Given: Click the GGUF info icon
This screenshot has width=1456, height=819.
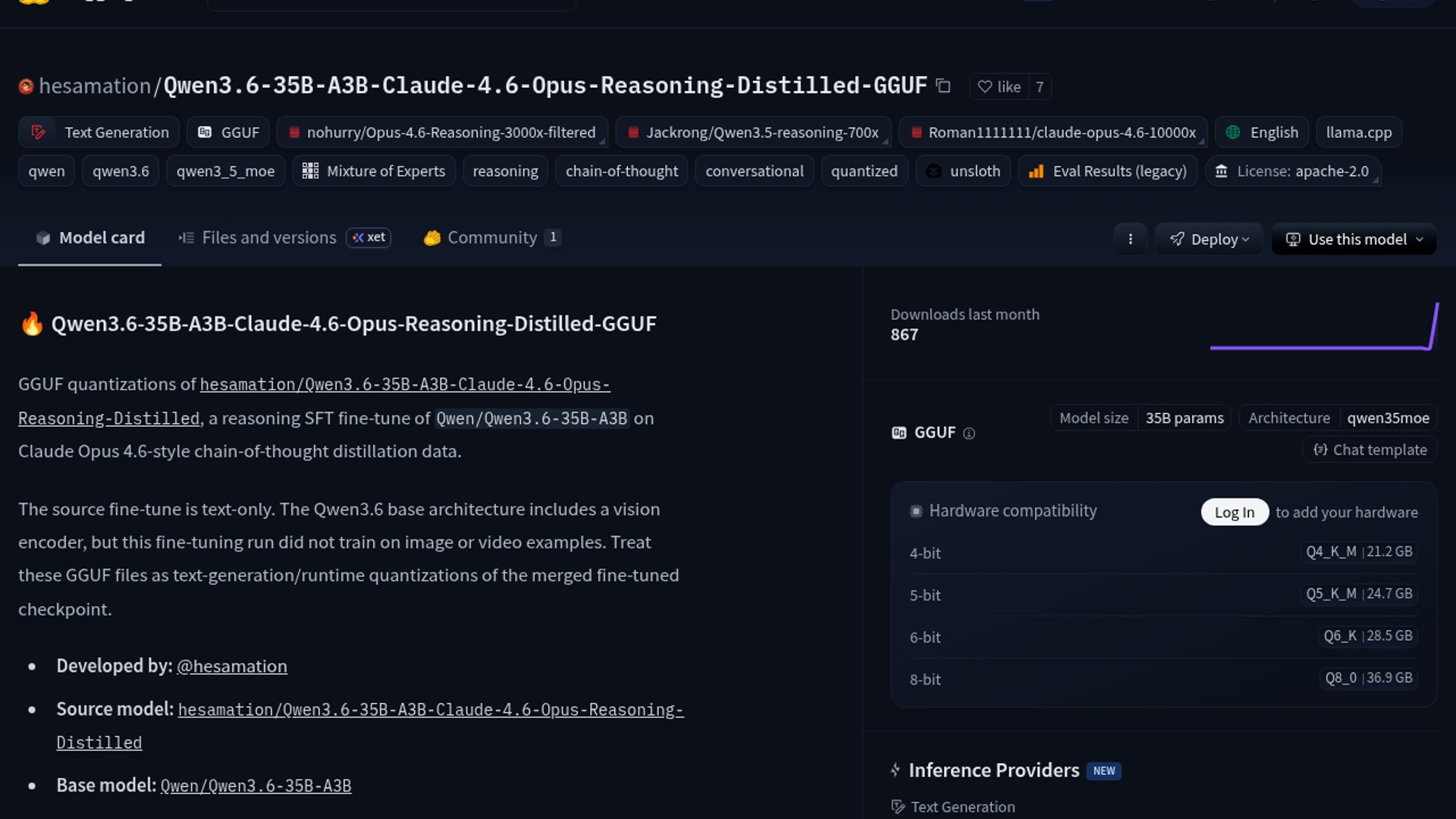Looking at the screenshot, I should (969, 434).
